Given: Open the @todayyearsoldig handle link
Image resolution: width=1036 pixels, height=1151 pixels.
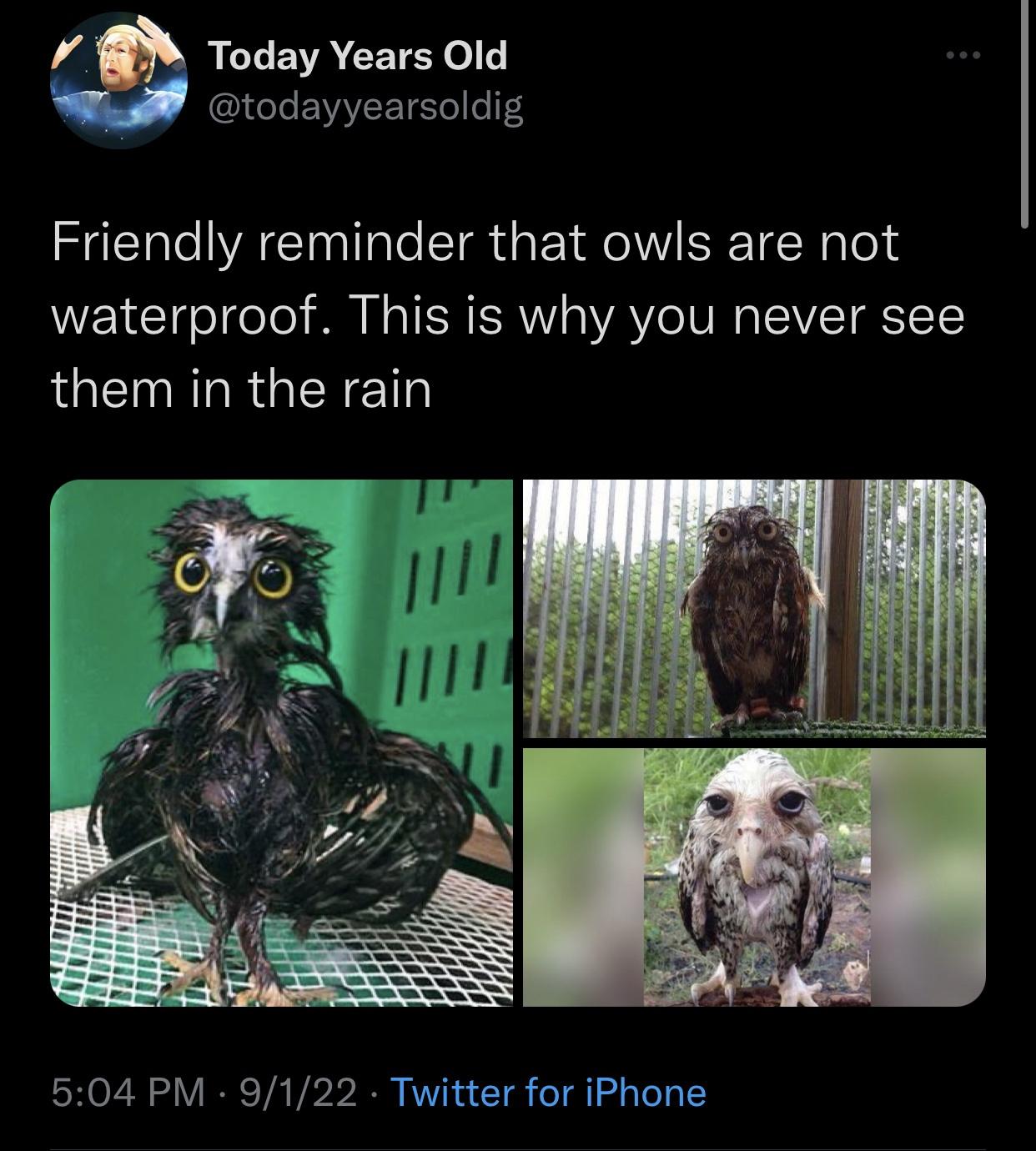Looking at the screenshot, I should pyautogui.click(x=365, y=108).
